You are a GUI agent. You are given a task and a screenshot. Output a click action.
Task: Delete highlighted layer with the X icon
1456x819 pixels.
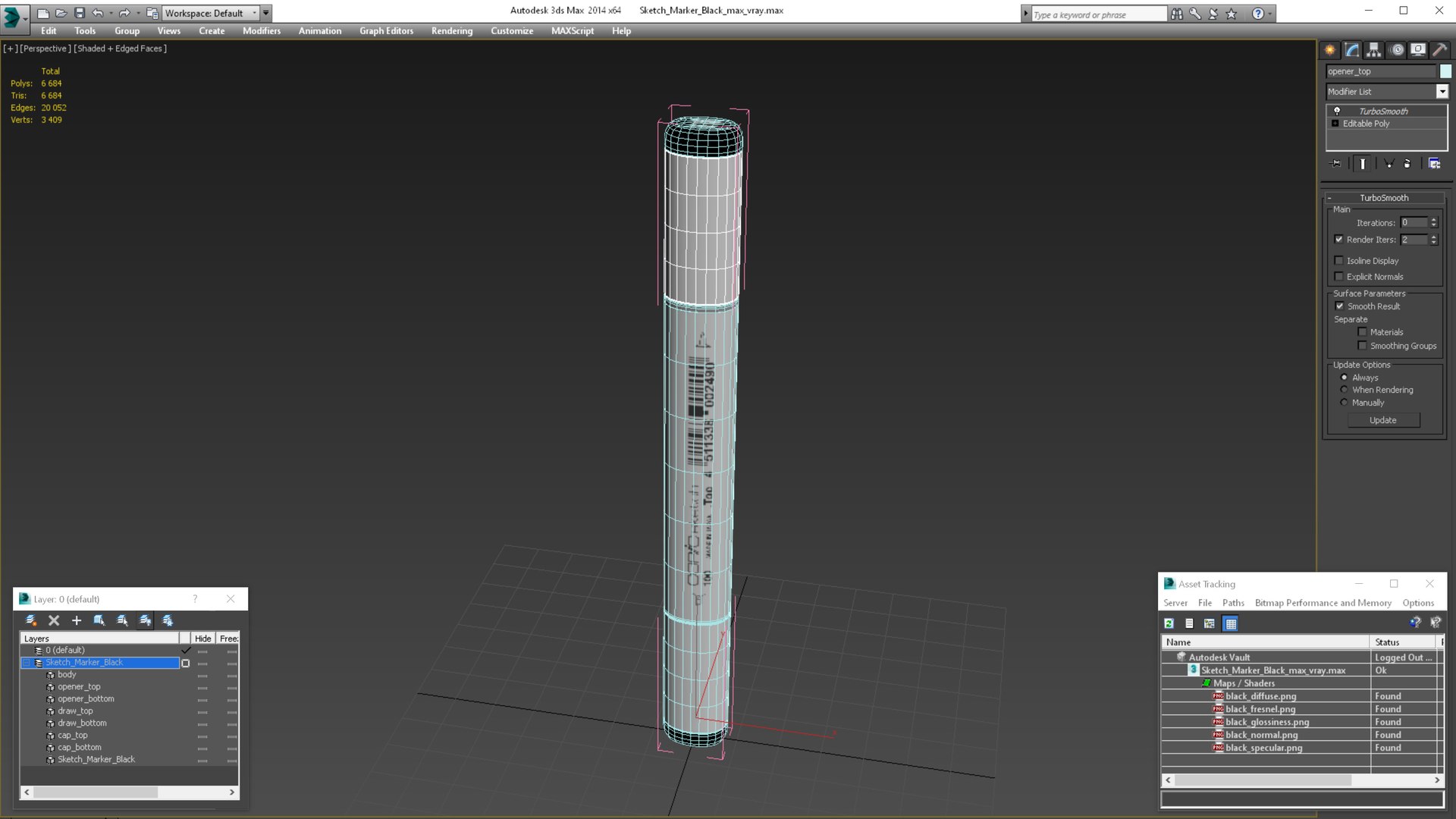(x=54, y=620)
